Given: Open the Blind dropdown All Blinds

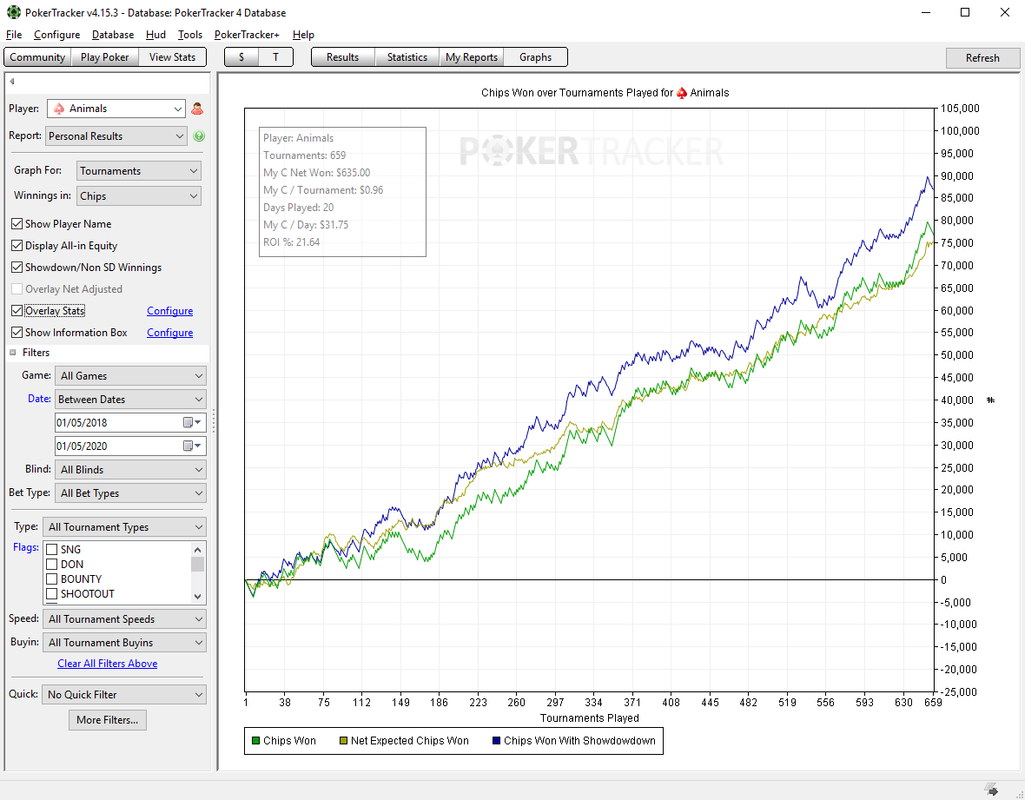Looking at the screenshot, I should click(131, 470).
